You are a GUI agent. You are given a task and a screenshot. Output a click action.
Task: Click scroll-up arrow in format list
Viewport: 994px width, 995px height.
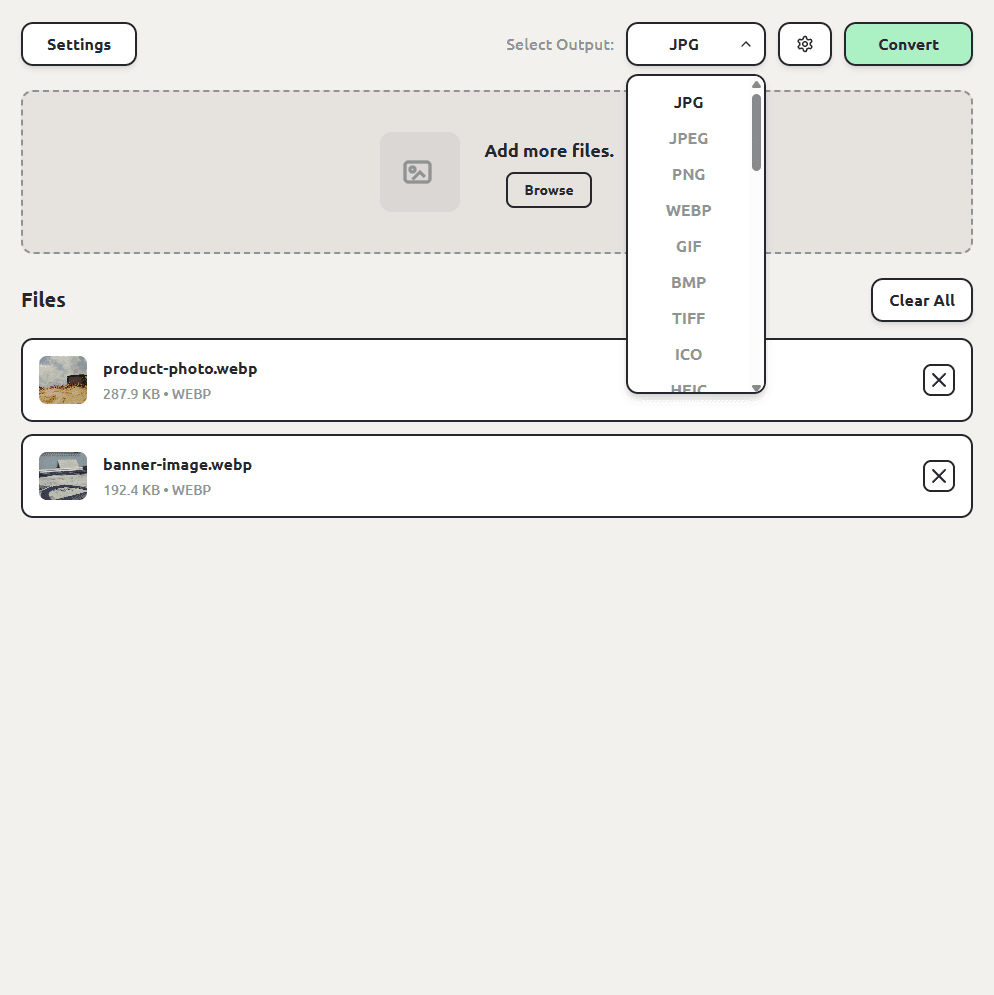756,84
